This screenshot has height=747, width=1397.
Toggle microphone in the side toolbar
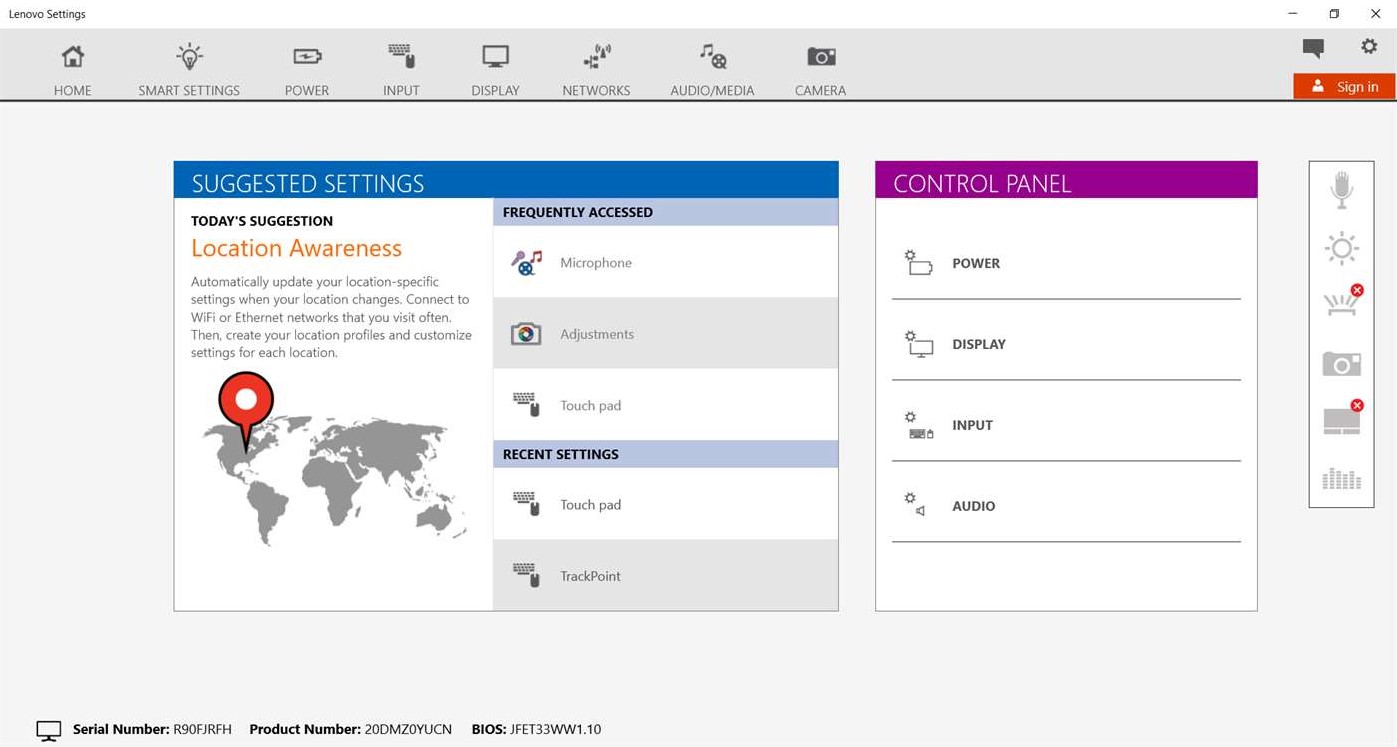click(x=1341, y=190)
